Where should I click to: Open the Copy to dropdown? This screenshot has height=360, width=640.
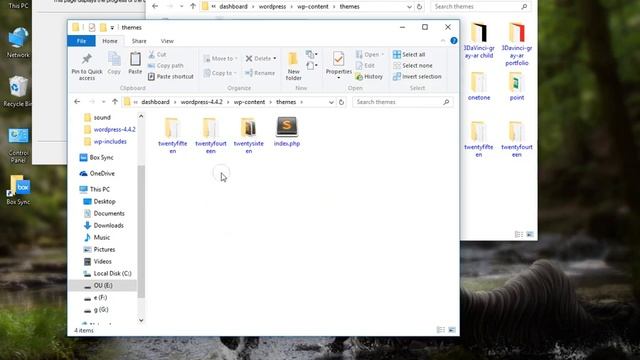pyautogui.click(x=220, y=73)
